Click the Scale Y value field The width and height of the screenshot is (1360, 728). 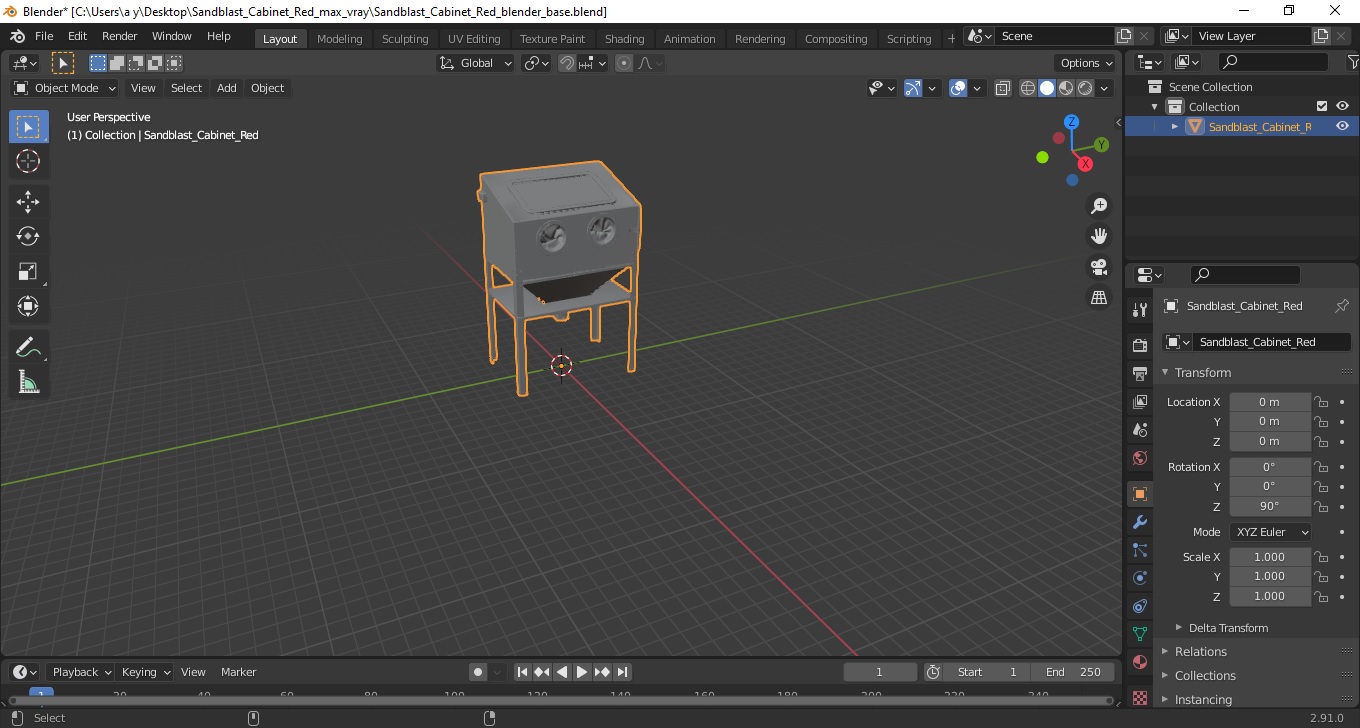coord(1269,576)
